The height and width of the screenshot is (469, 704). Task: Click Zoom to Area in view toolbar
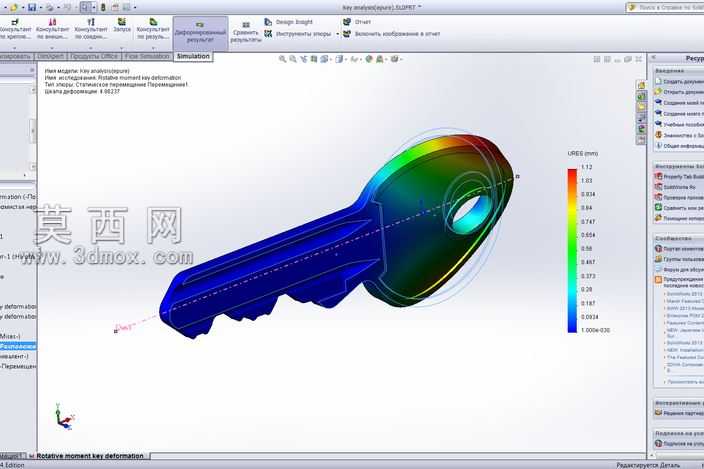tap(293, 59)
